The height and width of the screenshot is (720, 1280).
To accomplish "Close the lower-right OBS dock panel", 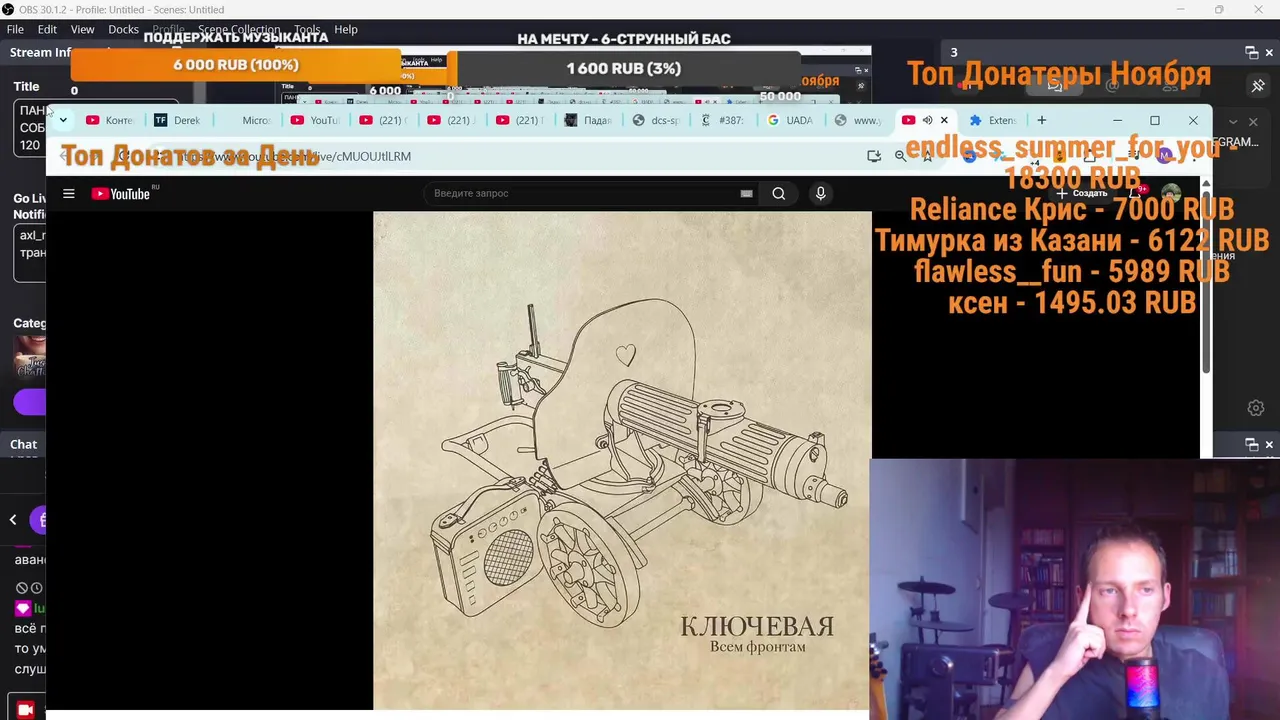I will [1270, 444].
